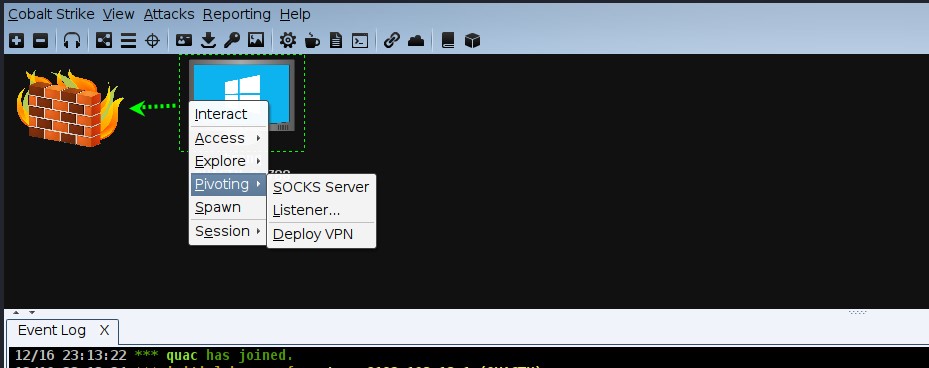929x368 pixels.
Task: Open screenshots via the picture icon
Action: pos(256,40)
